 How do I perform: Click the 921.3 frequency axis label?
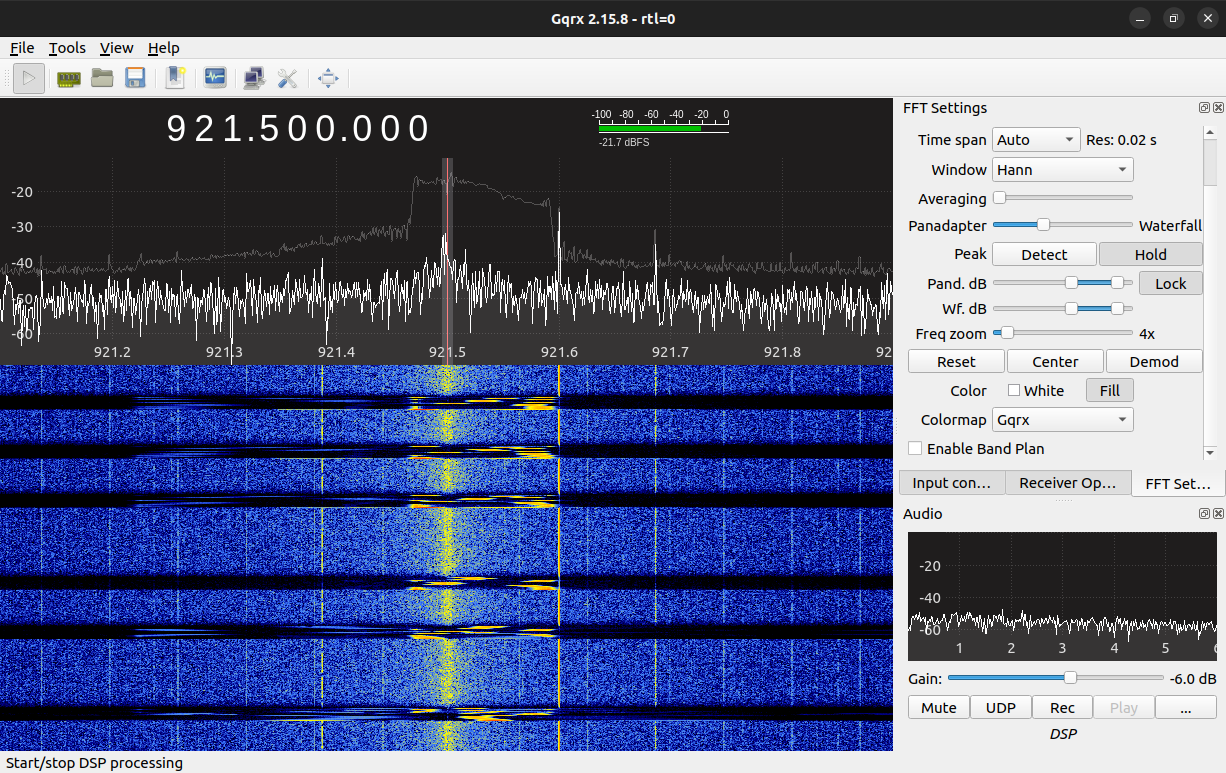(224, 352)
